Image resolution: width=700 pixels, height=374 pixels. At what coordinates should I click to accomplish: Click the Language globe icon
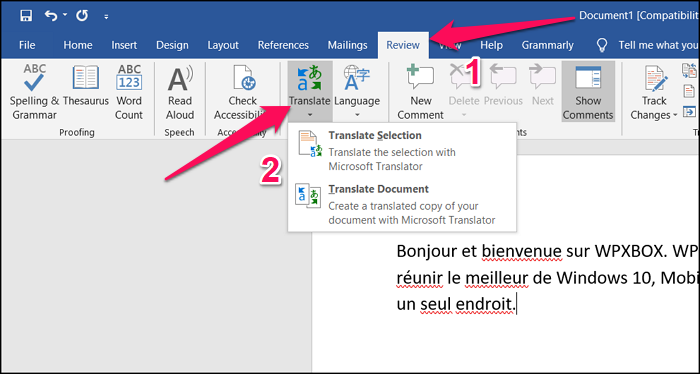(x=357, y=78)
